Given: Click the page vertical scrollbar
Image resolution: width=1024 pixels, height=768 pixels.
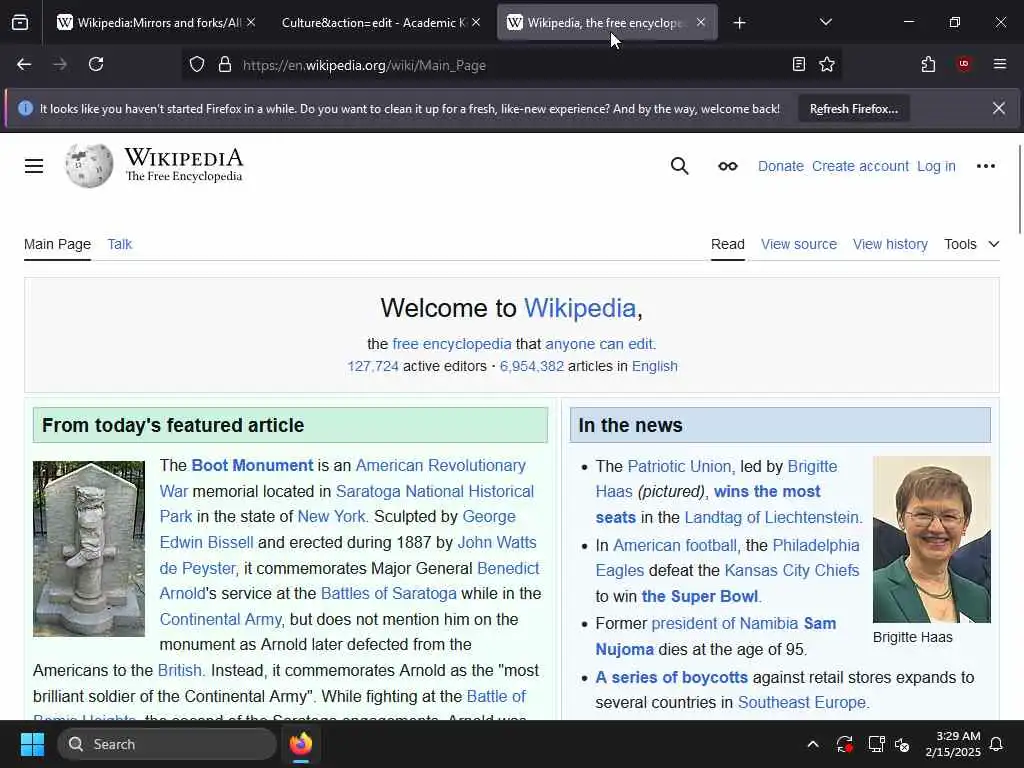Looking at the screenshot, I should click(1019, 189).
